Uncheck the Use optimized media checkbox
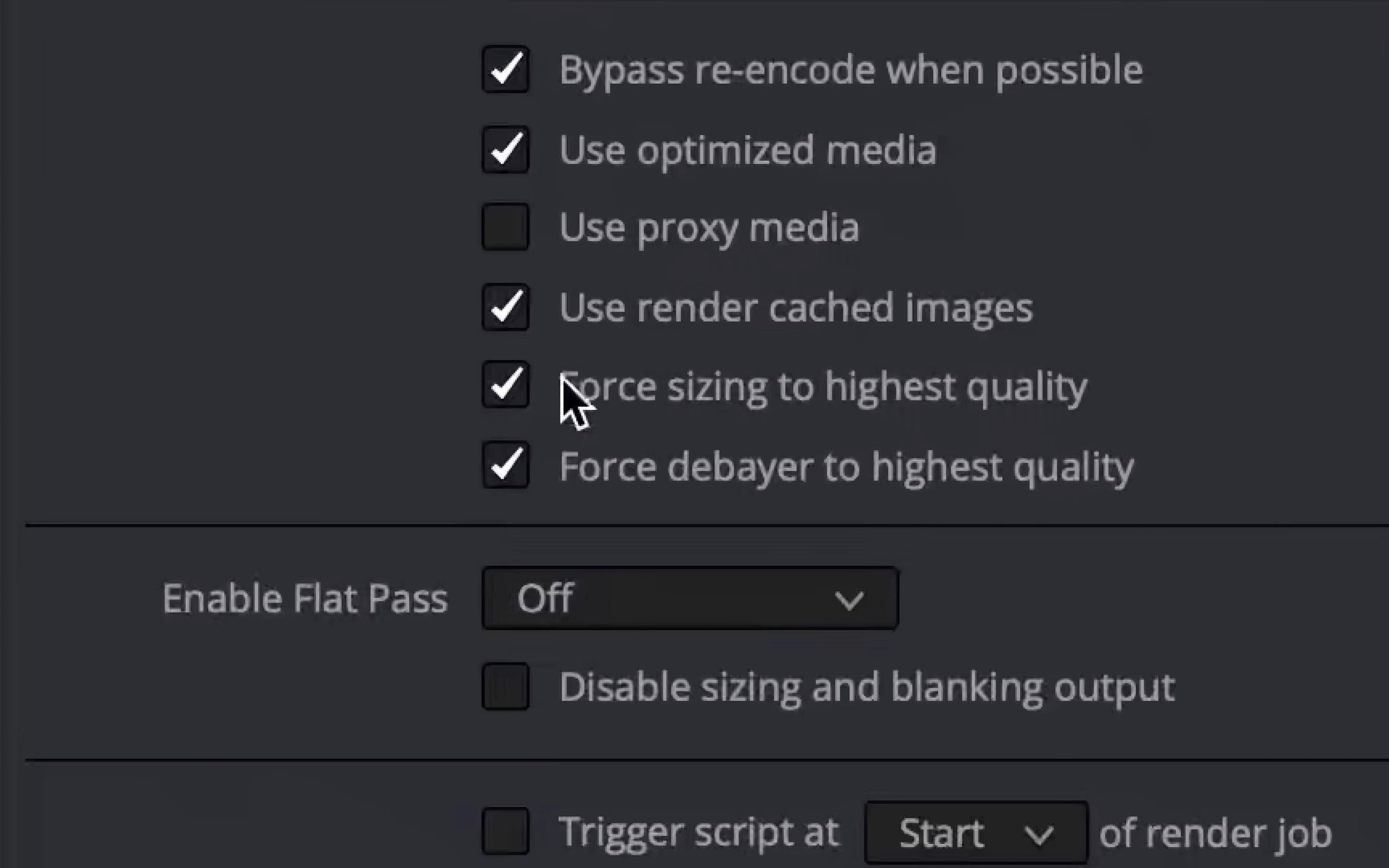 [x=505, y=149]
